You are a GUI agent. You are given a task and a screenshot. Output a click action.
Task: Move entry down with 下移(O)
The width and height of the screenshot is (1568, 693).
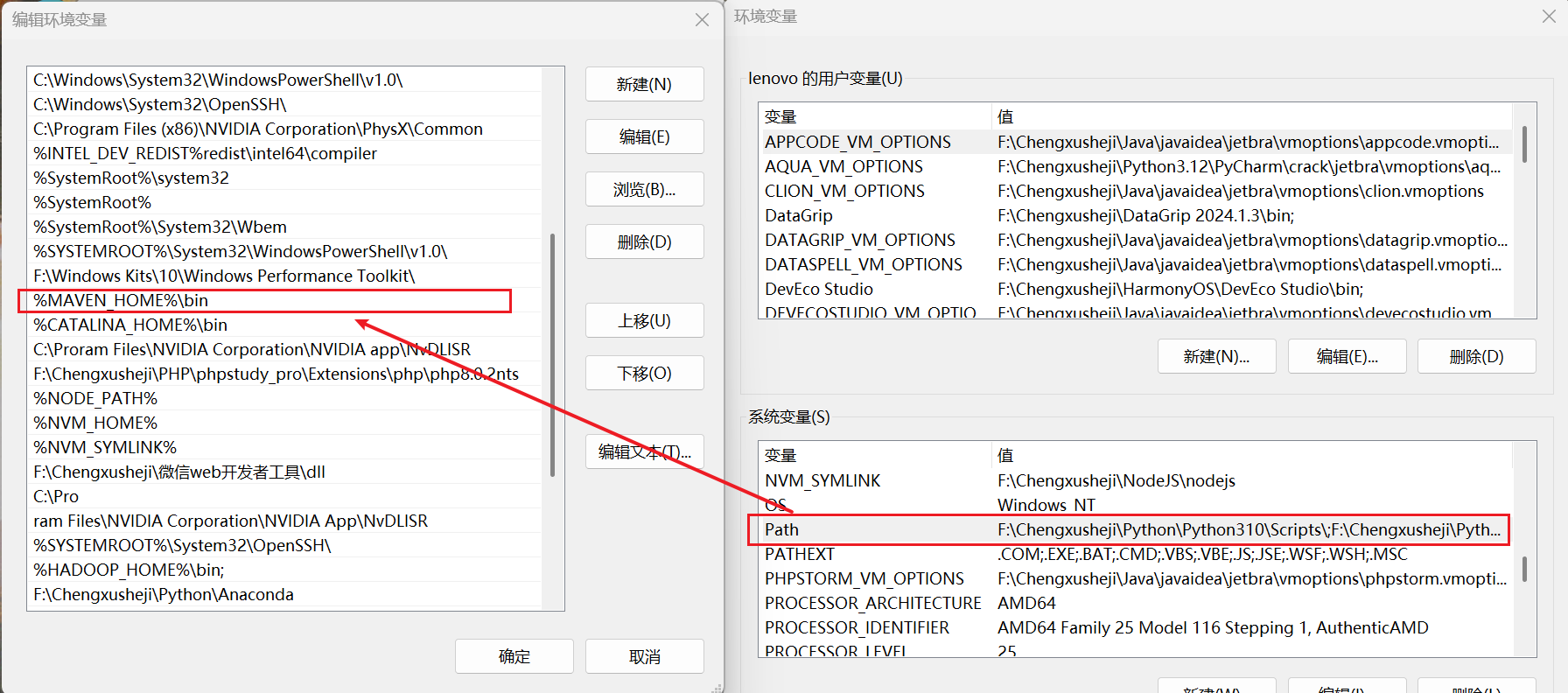point(644,373)
